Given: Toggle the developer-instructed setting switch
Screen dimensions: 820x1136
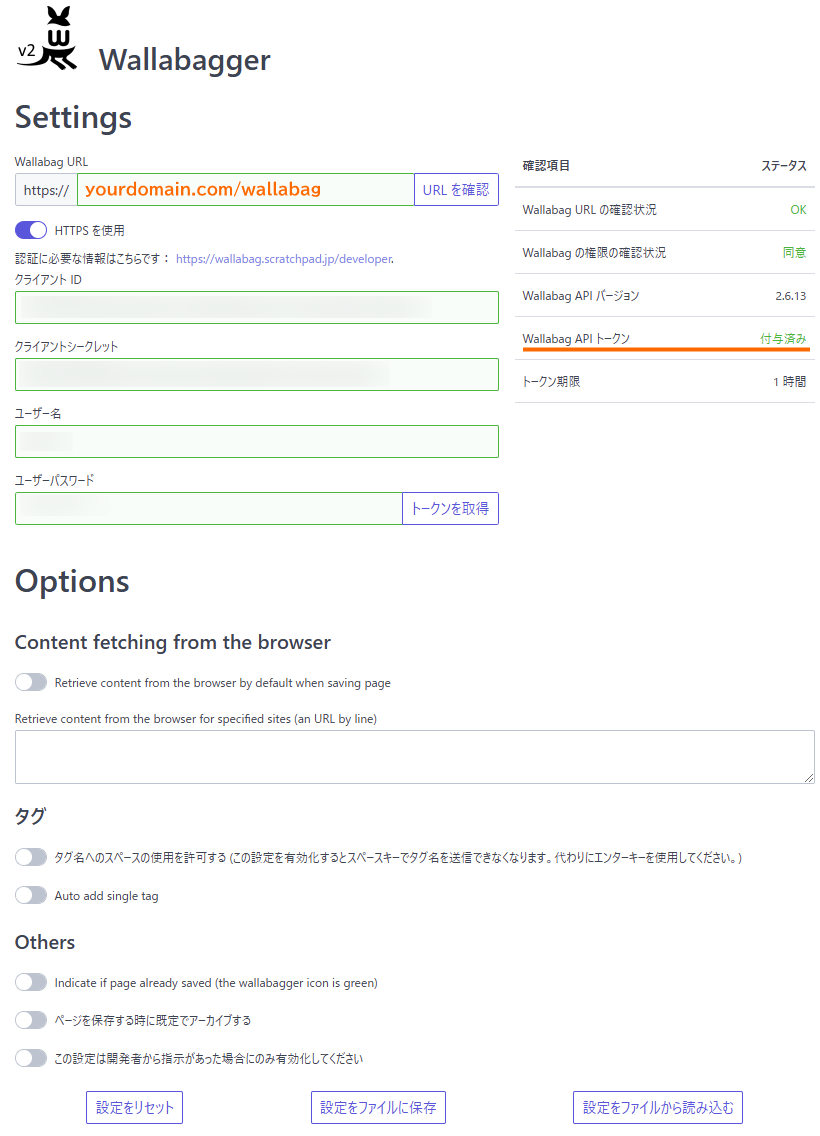Looking at the screenshot, I should pyautogui.click(x=31, y=1058).
